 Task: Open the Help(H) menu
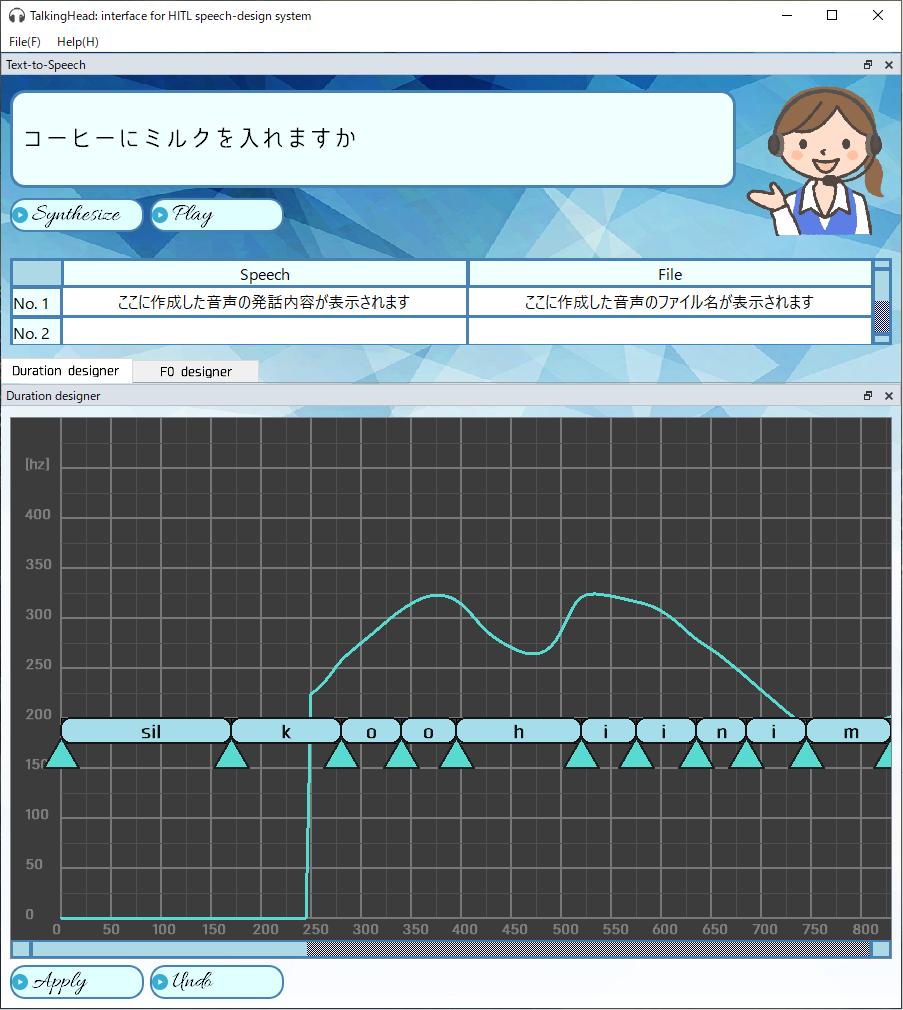point(78,42)
